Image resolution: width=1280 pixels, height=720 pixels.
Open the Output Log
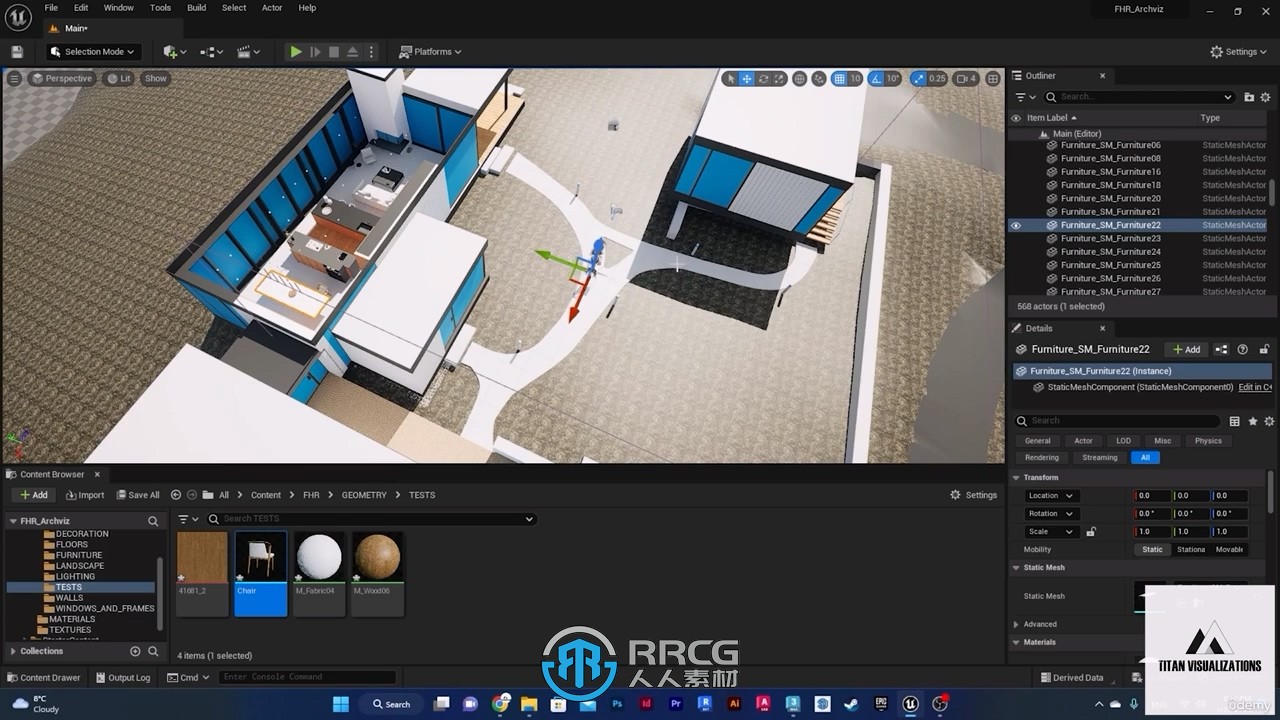(x=122, y=677)
